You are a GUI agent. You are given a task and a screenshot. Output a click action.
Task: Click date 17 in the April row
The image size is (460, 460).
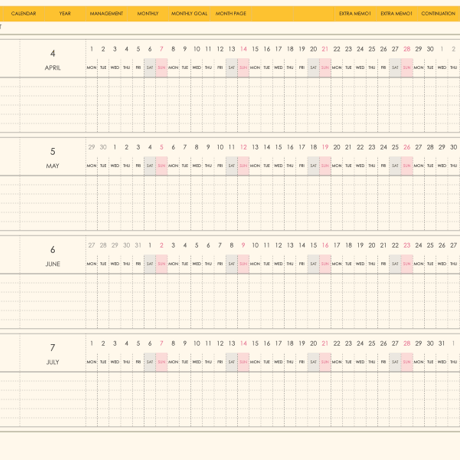coord(278,49)
